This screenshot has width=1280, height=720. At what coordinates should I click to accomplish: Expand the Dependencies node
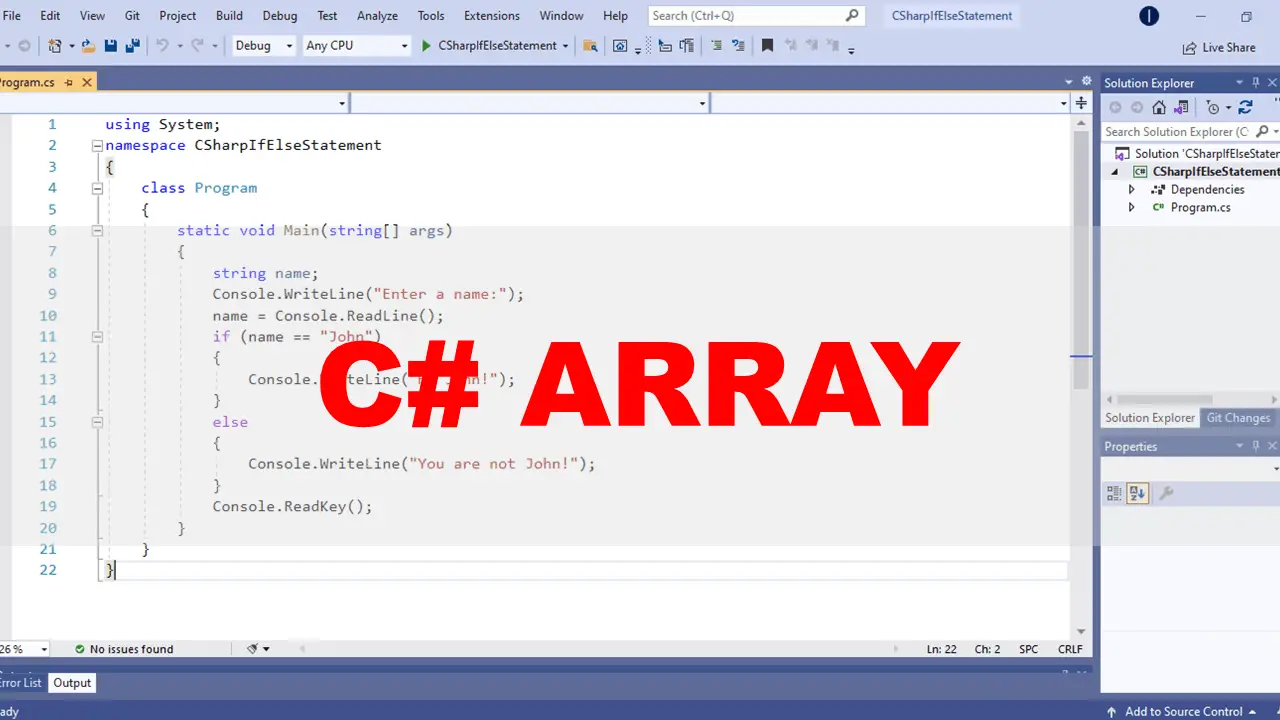pyautogui.click(x=1131, y=189)
